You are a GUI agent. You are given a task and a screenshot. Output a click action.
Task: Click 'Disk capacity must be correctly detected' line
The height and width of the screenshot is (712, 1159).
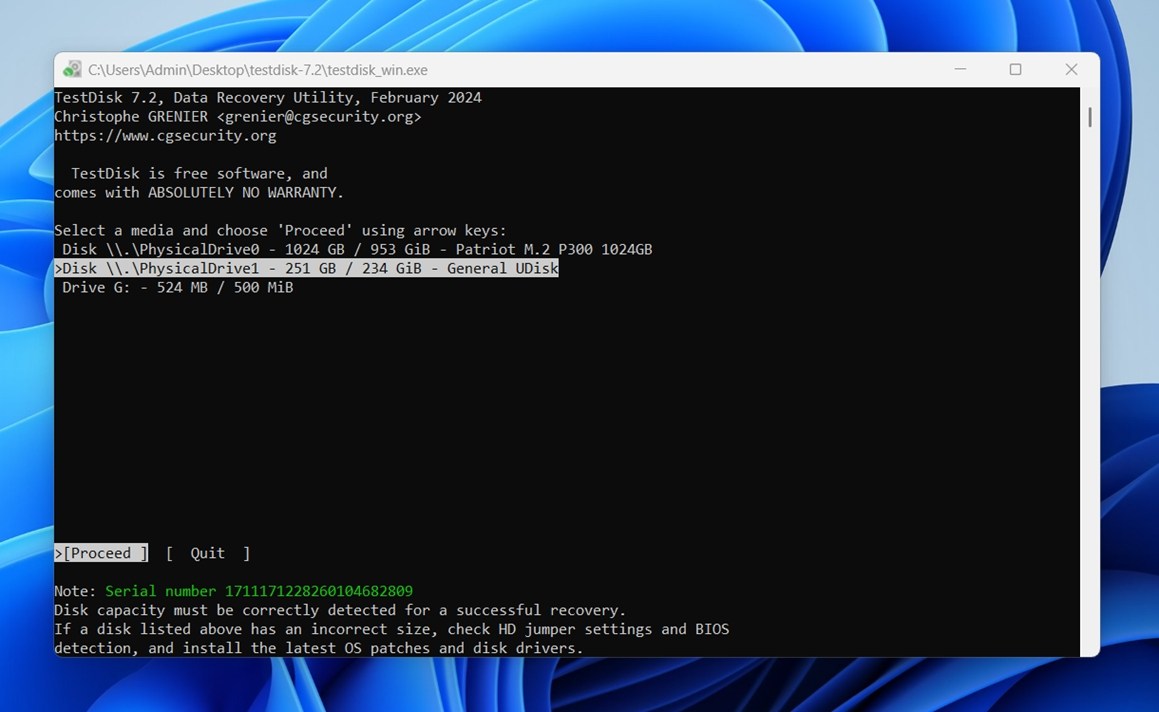[x=340, y=610]
